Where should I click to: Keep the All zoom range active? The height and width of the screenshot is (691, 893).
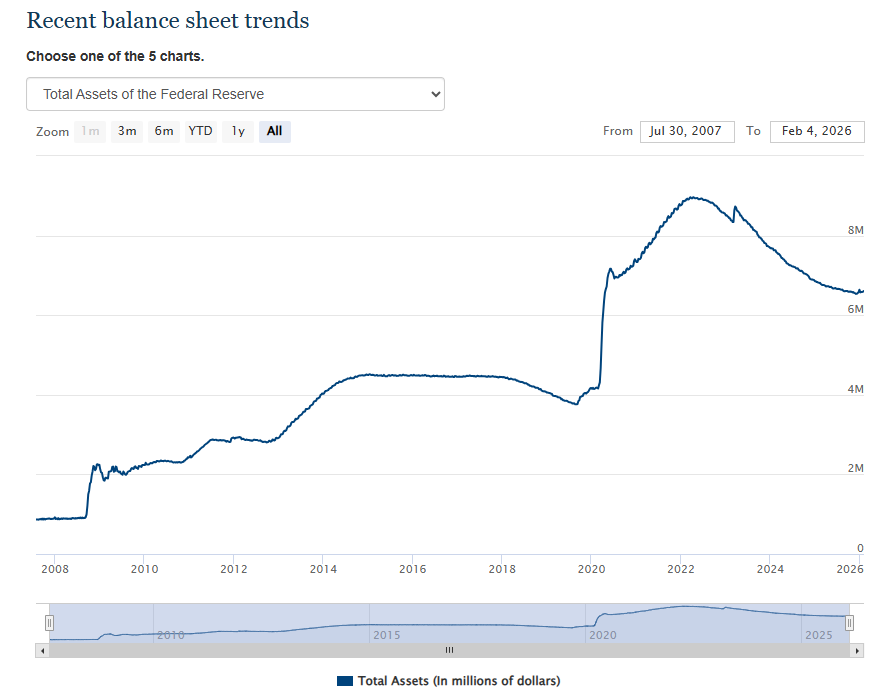(274, 131)
